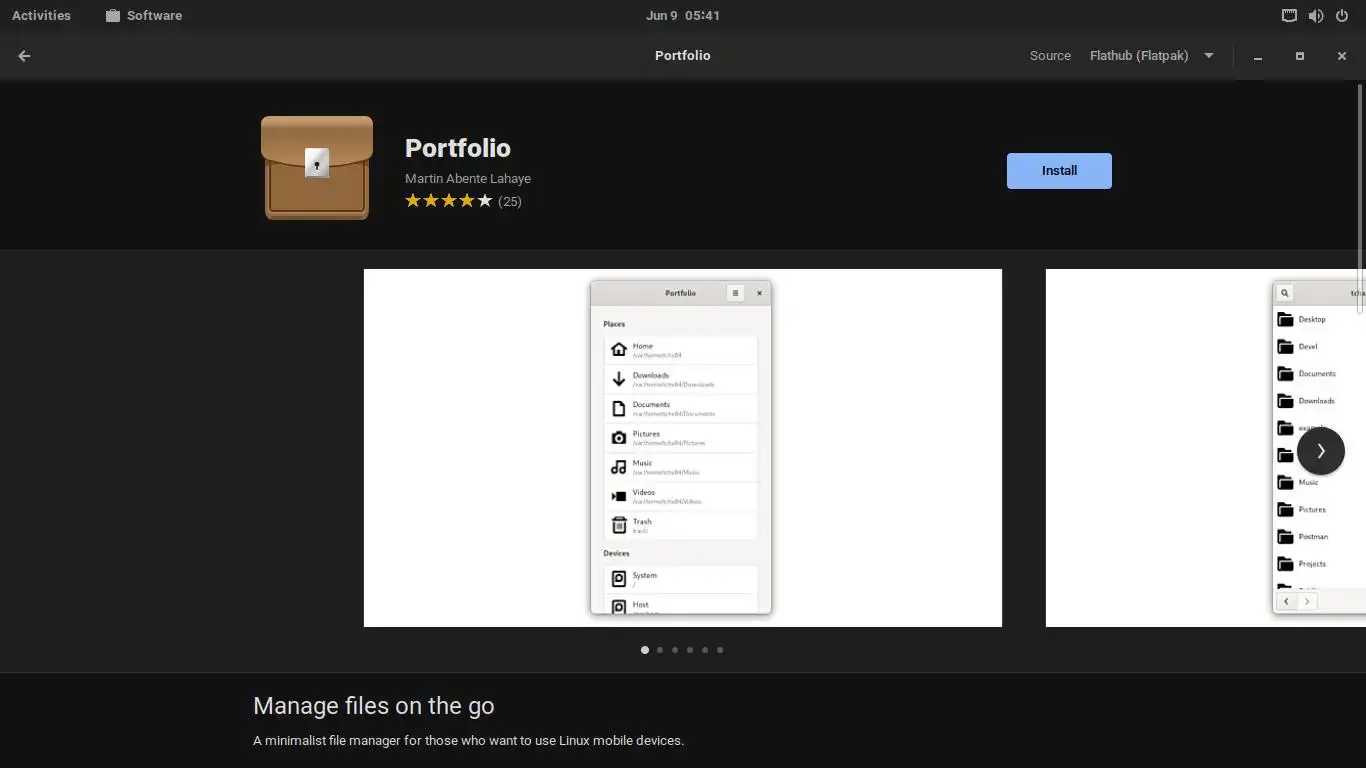Click the Portfolio title in the header bar
Screen dimensions: 1366x768
tap(683, 56)
